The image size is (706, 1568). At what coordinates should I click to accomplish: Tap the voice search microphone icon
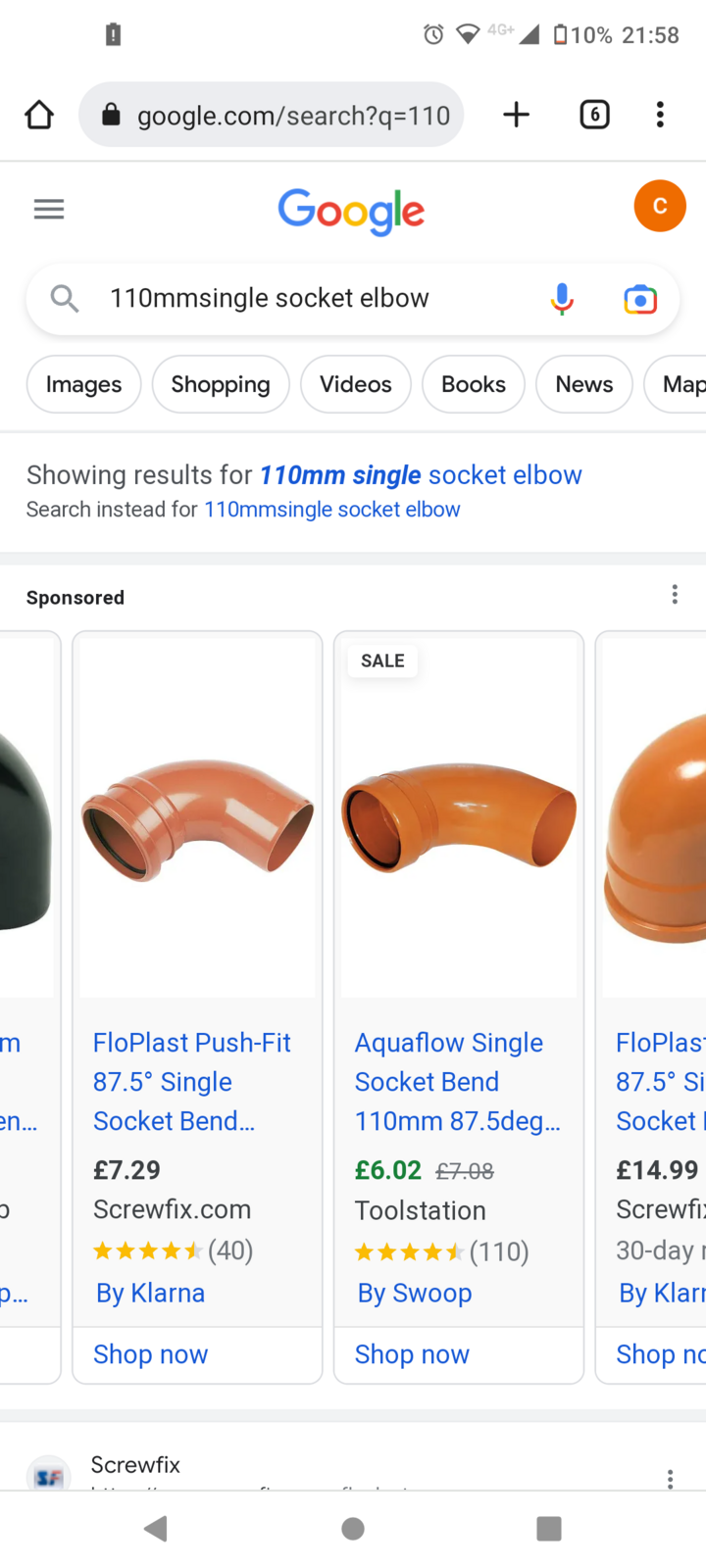coord(562,299)
